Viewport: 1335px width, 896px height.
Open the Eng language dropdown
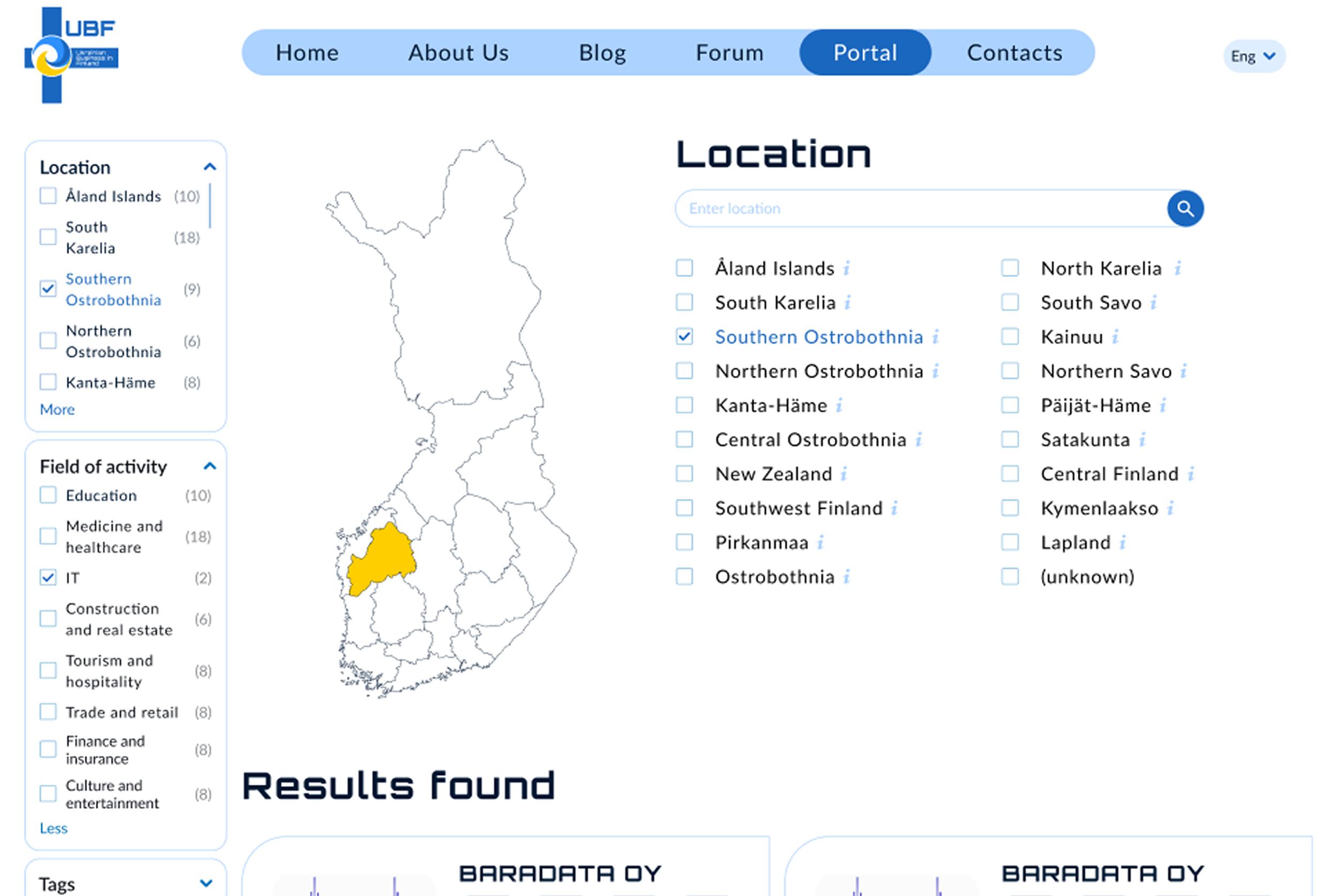click(x=1253, y=56)
